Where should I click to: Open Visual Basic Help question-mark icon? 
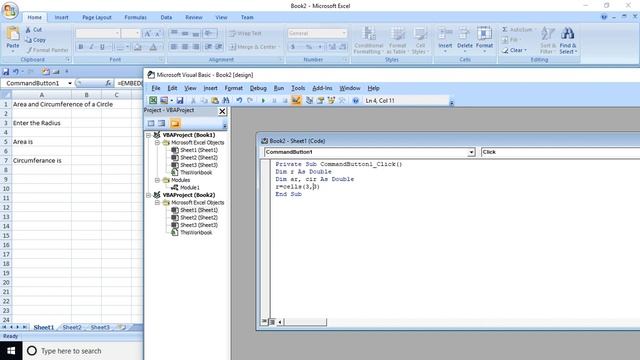(356, 100)
